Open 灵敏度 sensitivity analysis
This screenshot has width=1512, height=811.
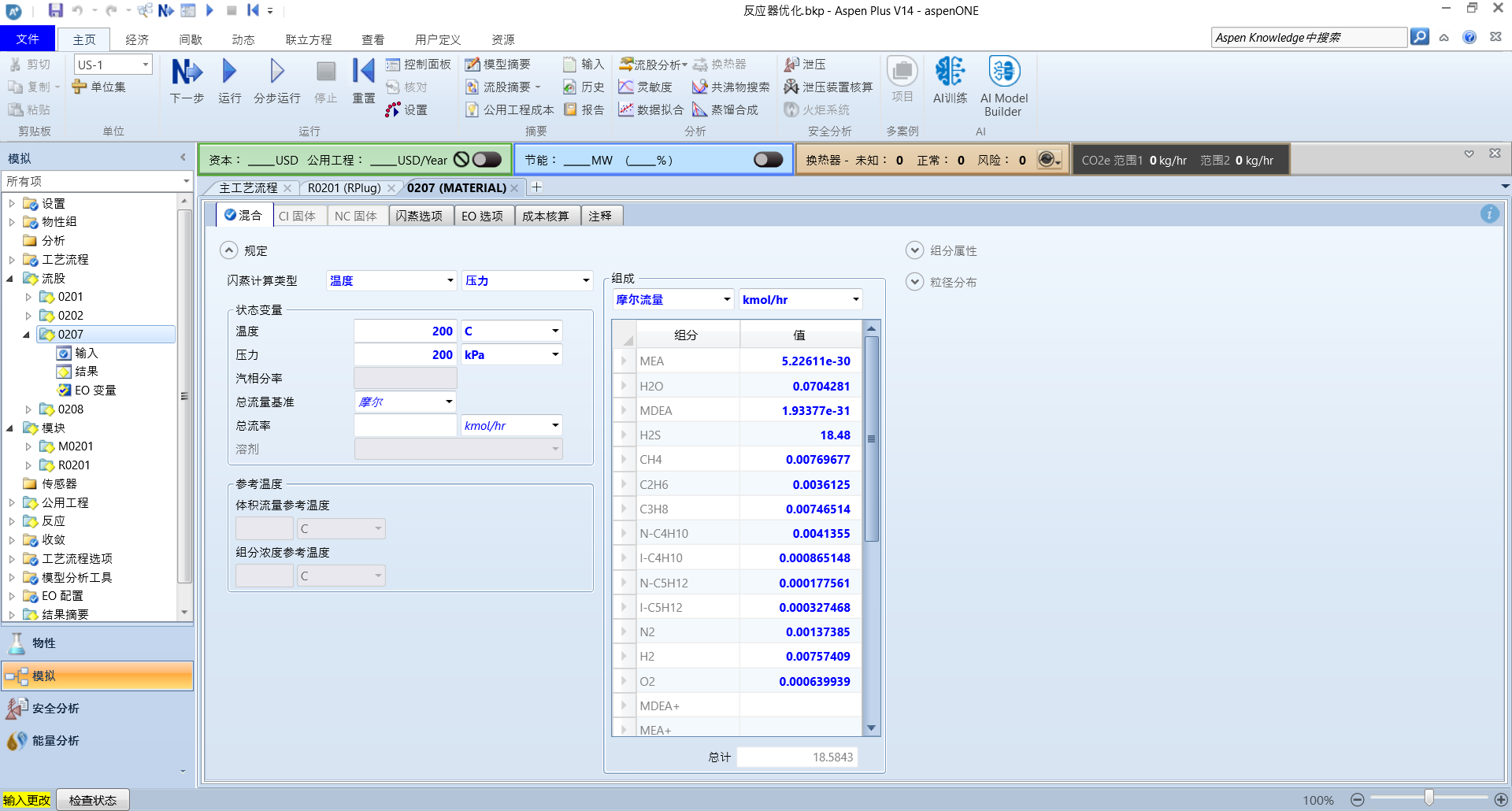(646, 87)
